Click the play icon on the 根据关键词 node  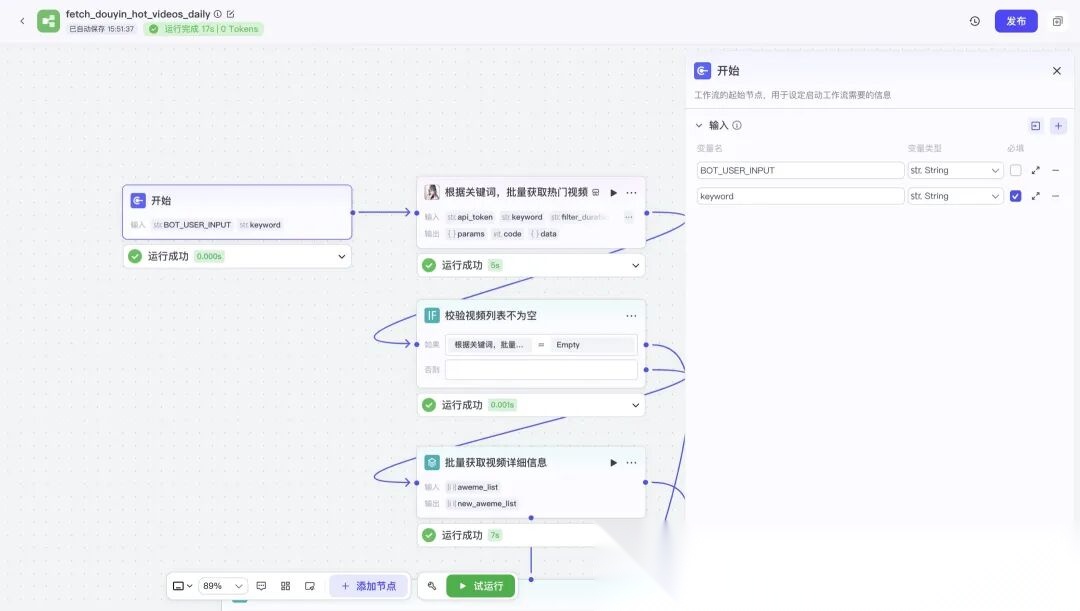click(613, 192)
